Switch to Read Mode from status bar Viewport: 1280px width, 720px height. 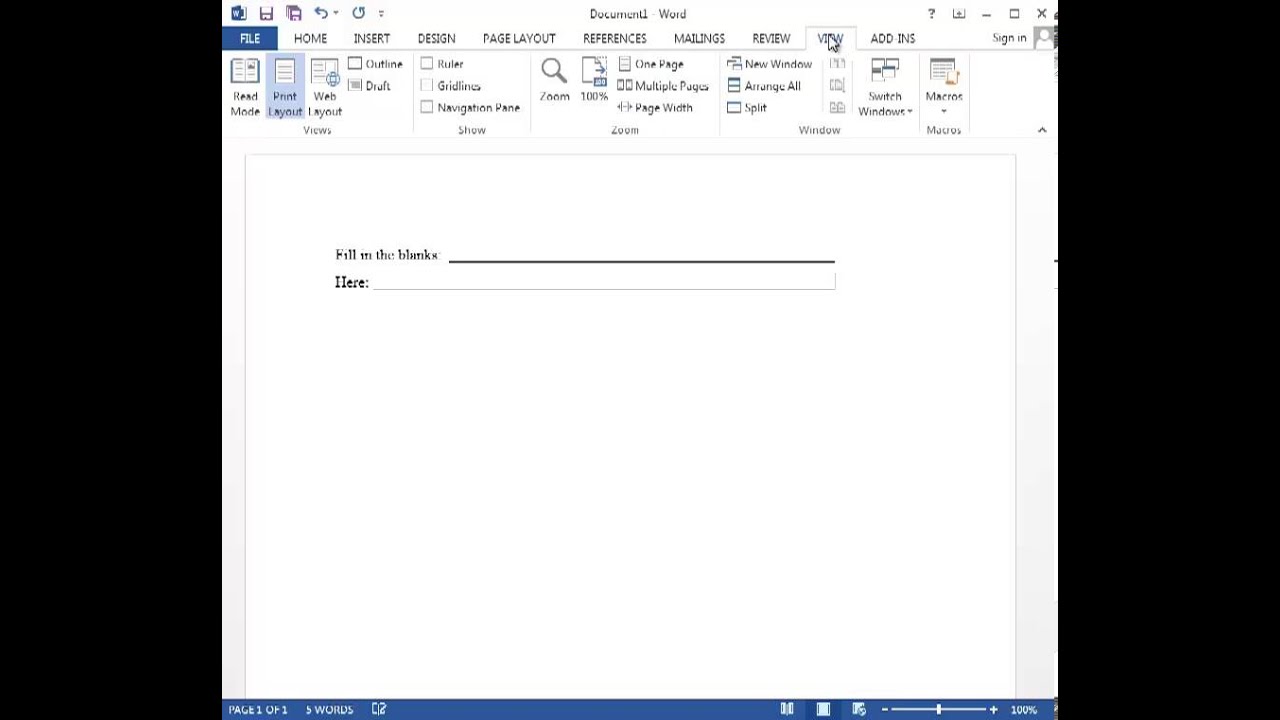tap(787, 710)
